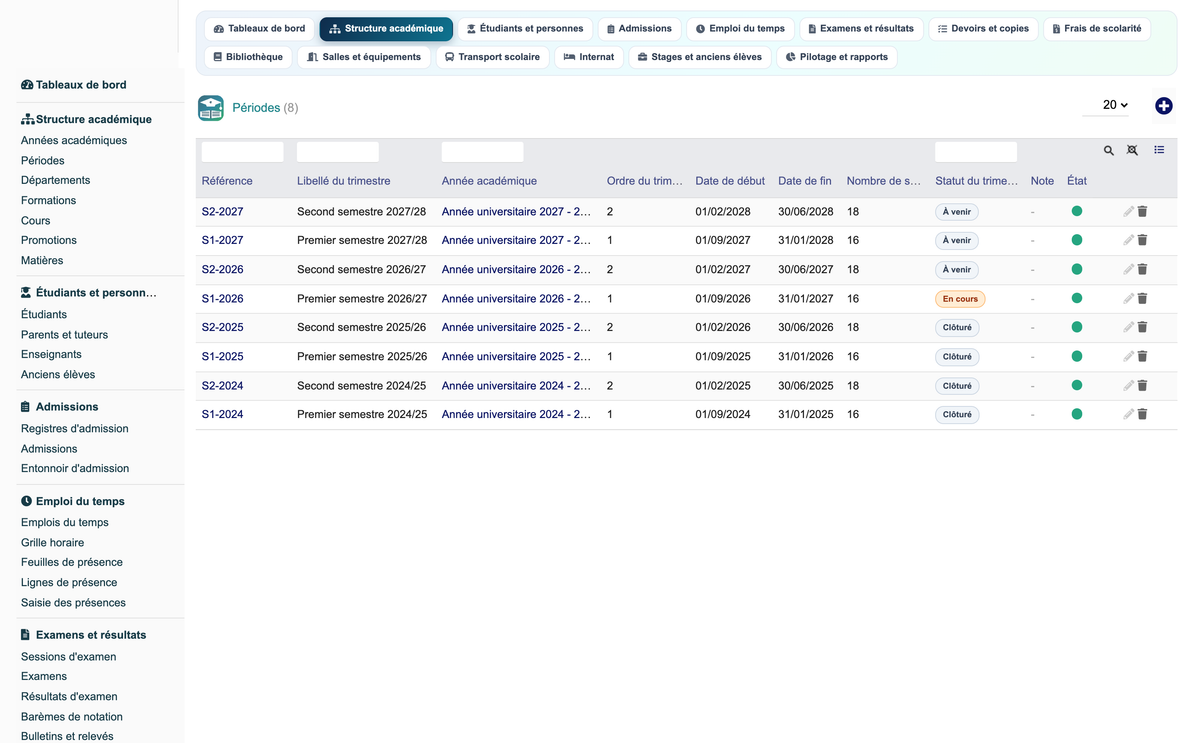Open Enseignants in the sidebar
This screenshot has height=743, width=1200.
pos(51,355)
